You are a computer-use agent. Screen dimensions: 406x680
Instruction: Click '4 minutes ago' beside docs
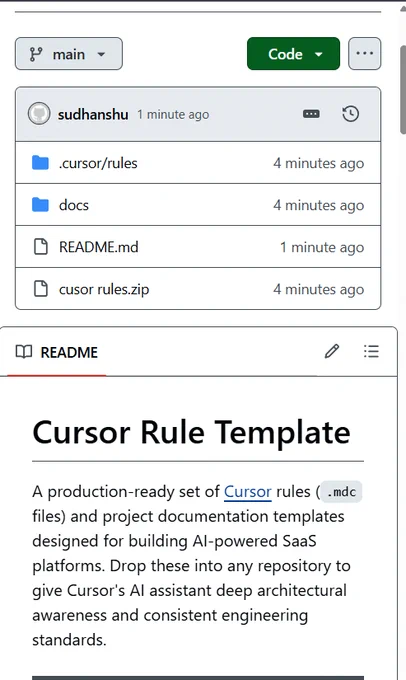318,206
